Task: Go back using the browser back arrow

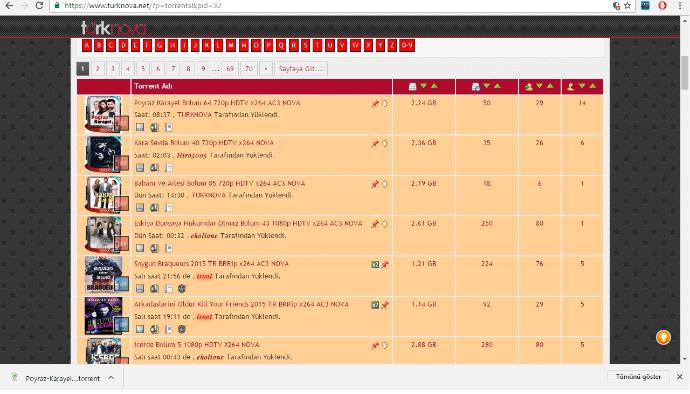Action: point(8,6)
